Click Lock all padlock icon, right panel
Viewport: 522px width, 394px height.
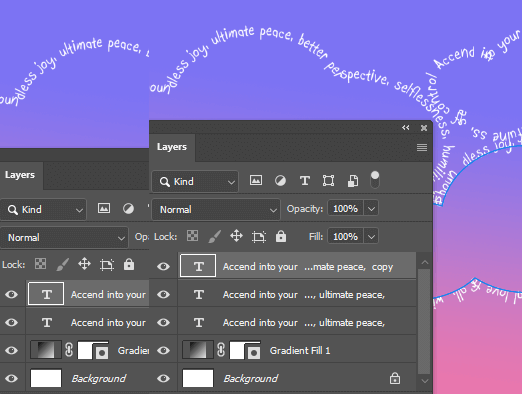point(281,236)
